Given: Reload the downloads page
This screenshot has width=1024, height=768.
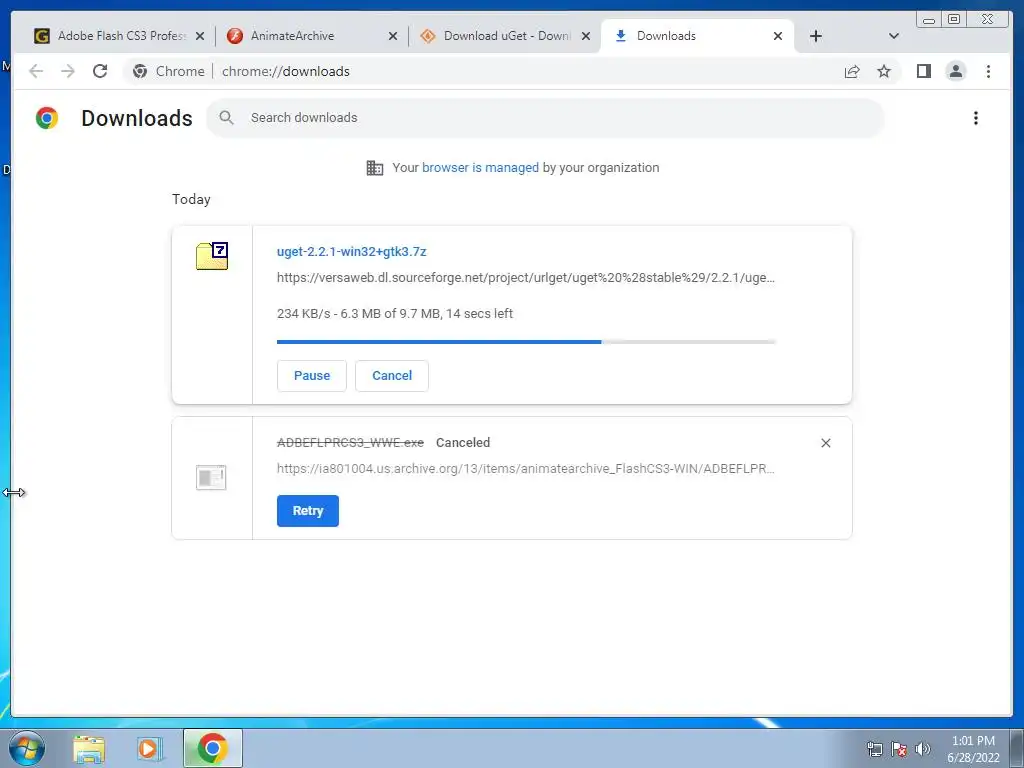Looking at the screenshot, I should pos(100,71).
